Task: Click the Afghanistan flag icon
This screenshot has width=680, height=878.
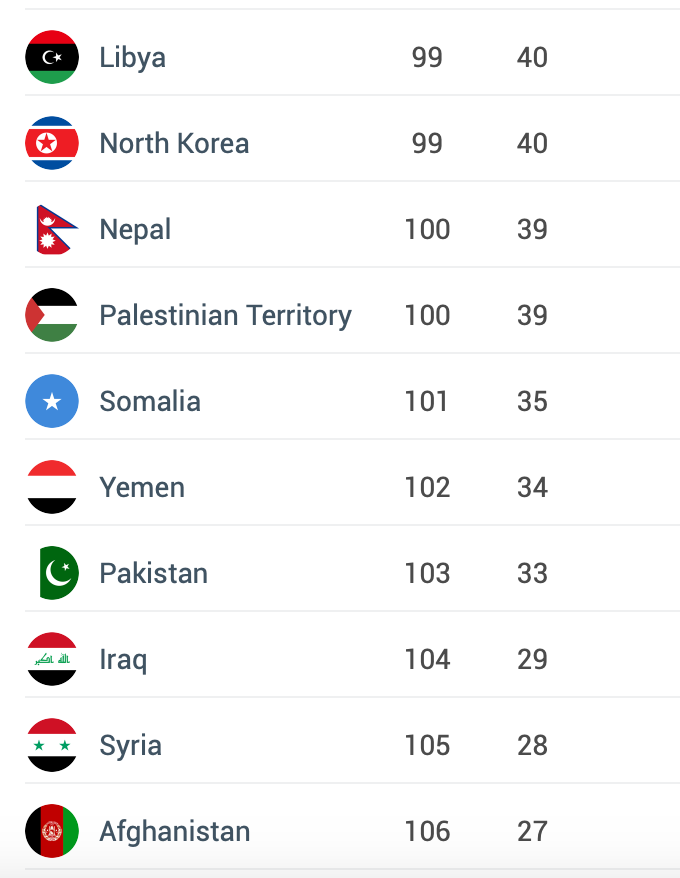Action: (x=52, y=831)
